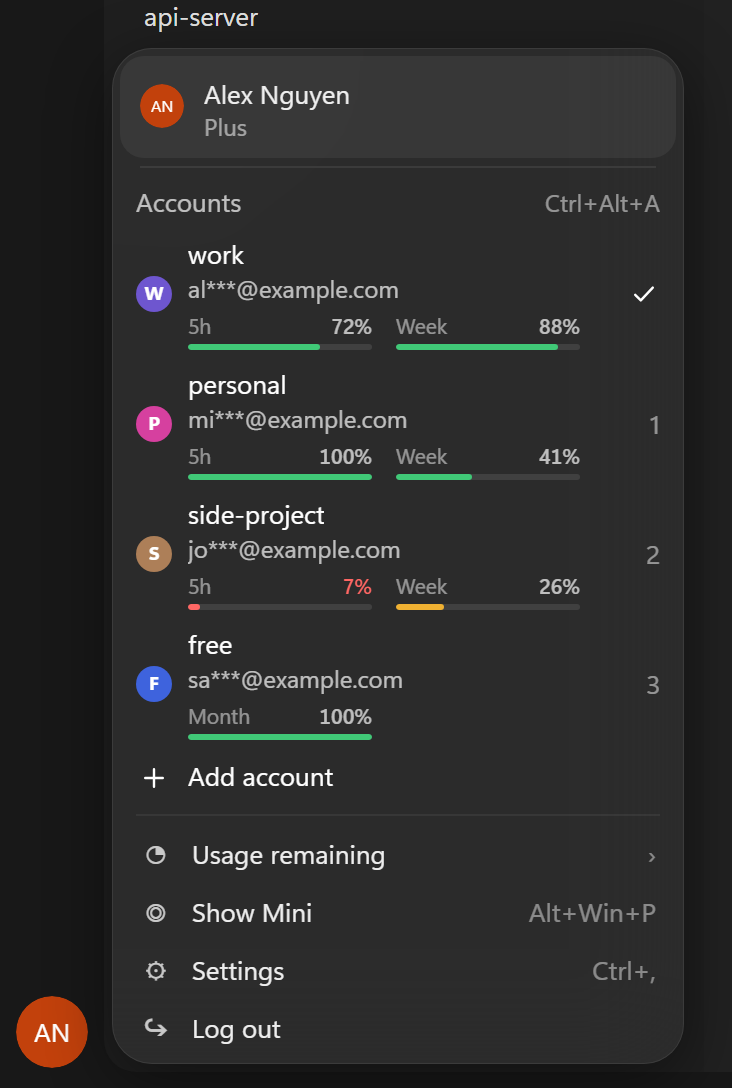Open the Alex Nguyen Plus profile card
The height and width of the screenshot is (1088, 732).
(398, 107)
